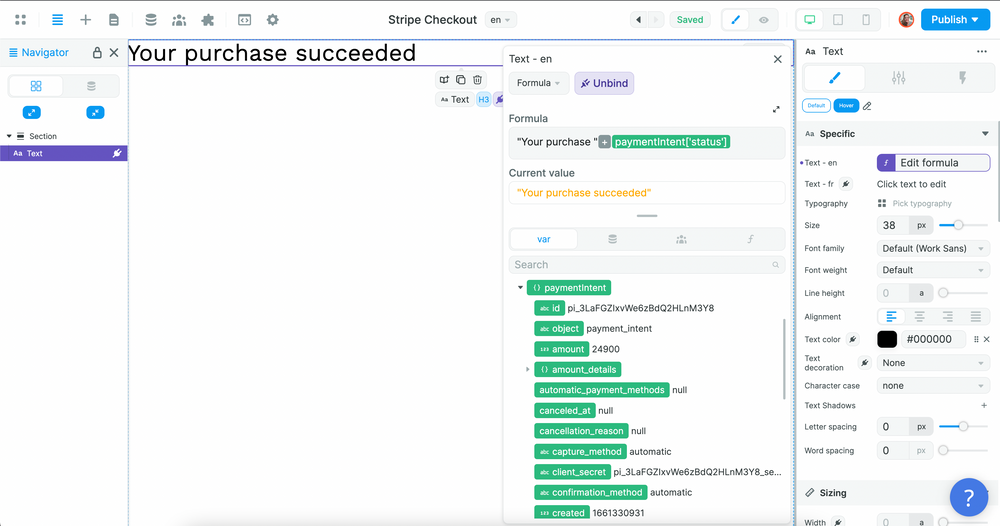The image size is (1000, 526).
Task: Enable the Hover state
Action: coord(846,106)
